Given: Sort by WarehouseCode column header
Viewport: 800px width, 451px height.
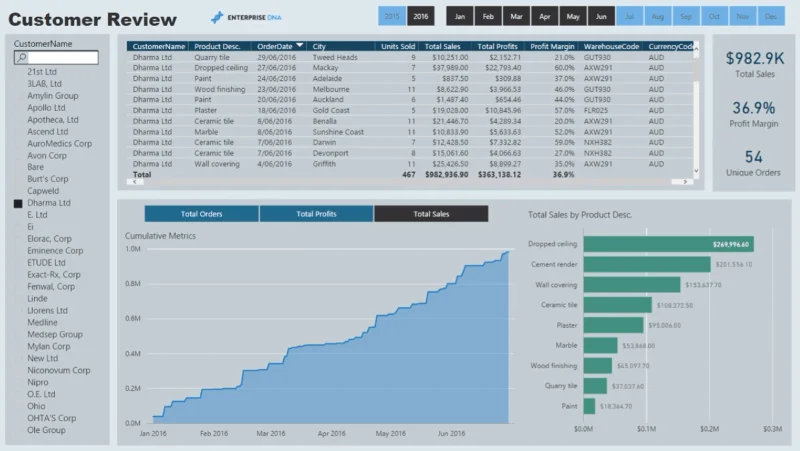Looking at the screenshot, I should click(x=611, y=46).
